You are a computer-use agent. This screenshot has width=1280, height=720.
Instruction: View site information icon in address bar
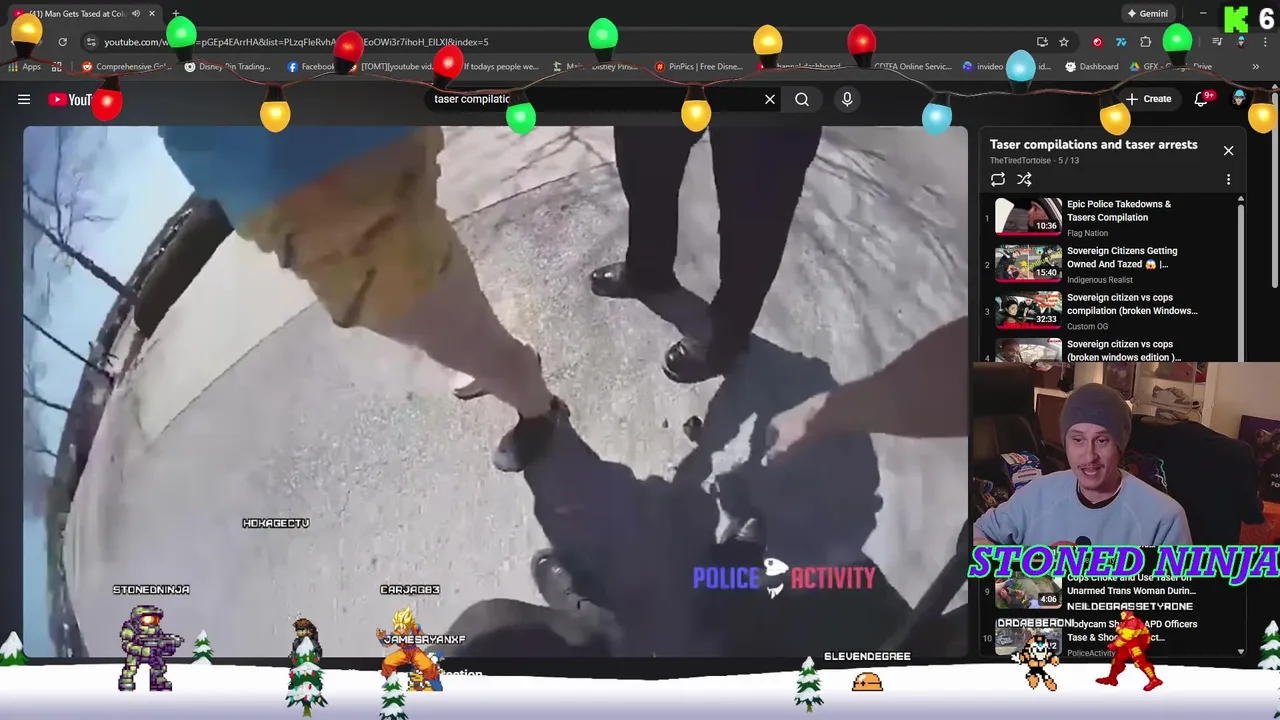pyautogui.click(x=91, y=42)
